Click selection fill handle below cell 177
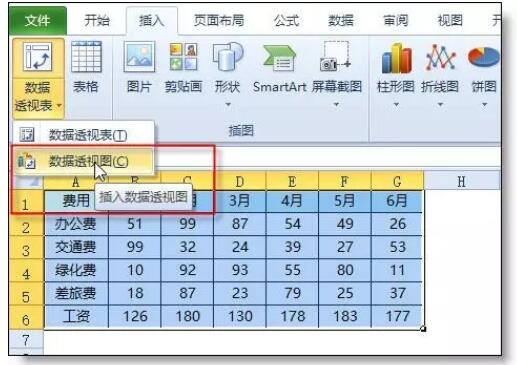The width and height of the screenshot is (517, 365). pyautogui.click(x=423, y=329)
